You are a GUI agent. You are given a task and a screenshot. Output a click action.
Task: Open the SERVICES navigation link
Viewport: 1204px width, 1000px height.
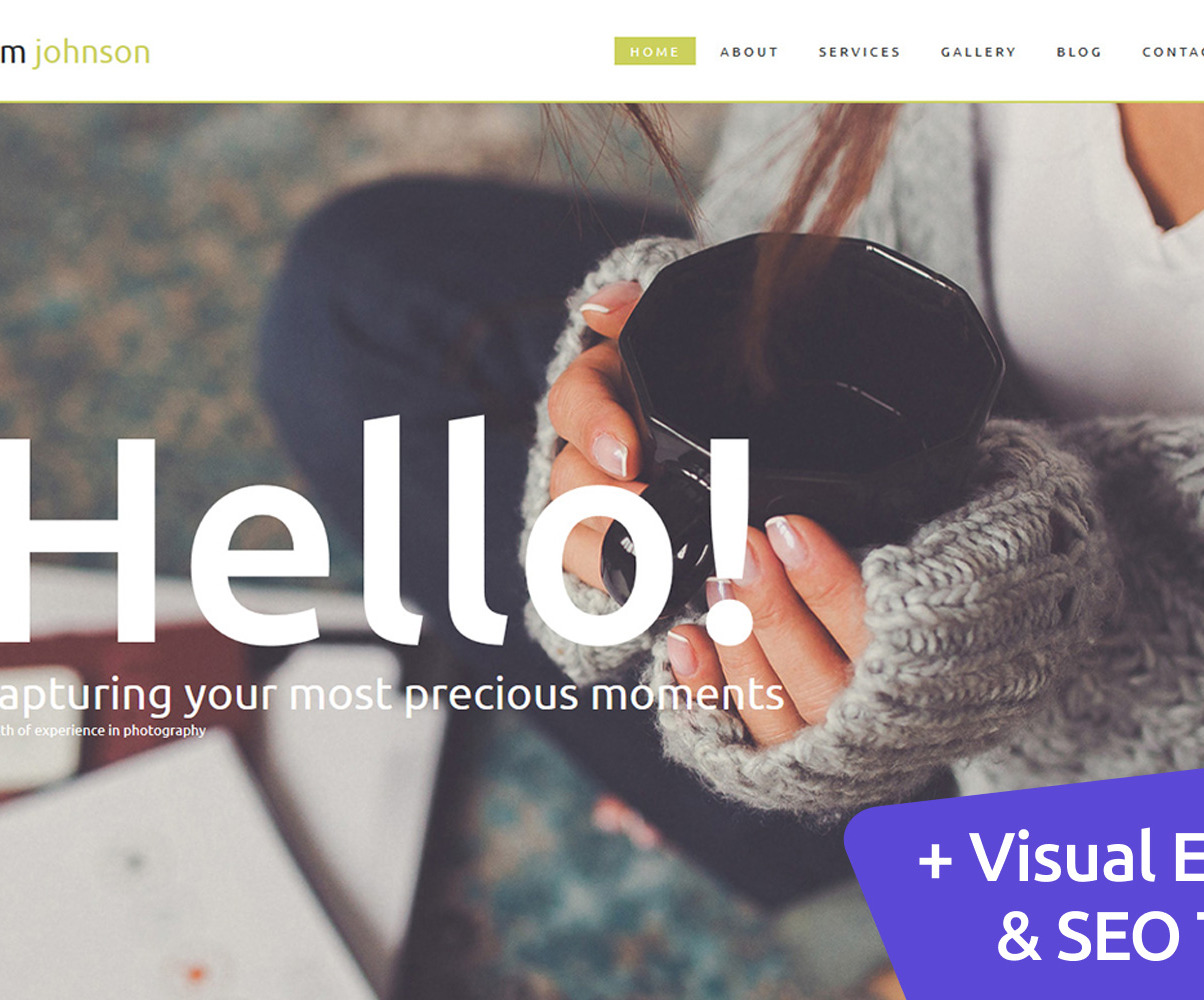point(859,52)
